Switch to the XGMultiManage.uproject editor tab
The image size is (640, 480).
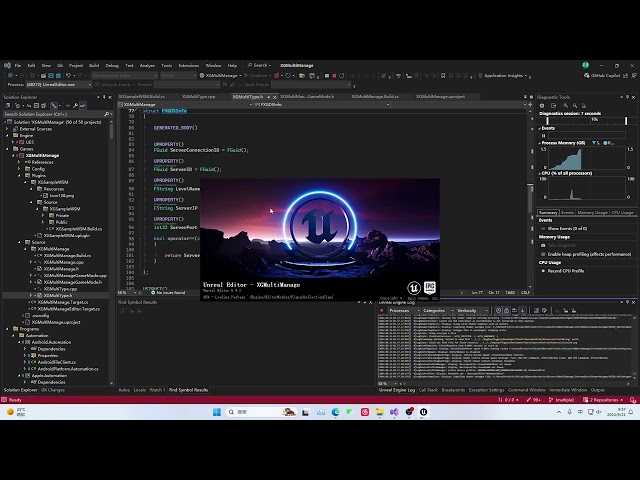coord(440,97)
